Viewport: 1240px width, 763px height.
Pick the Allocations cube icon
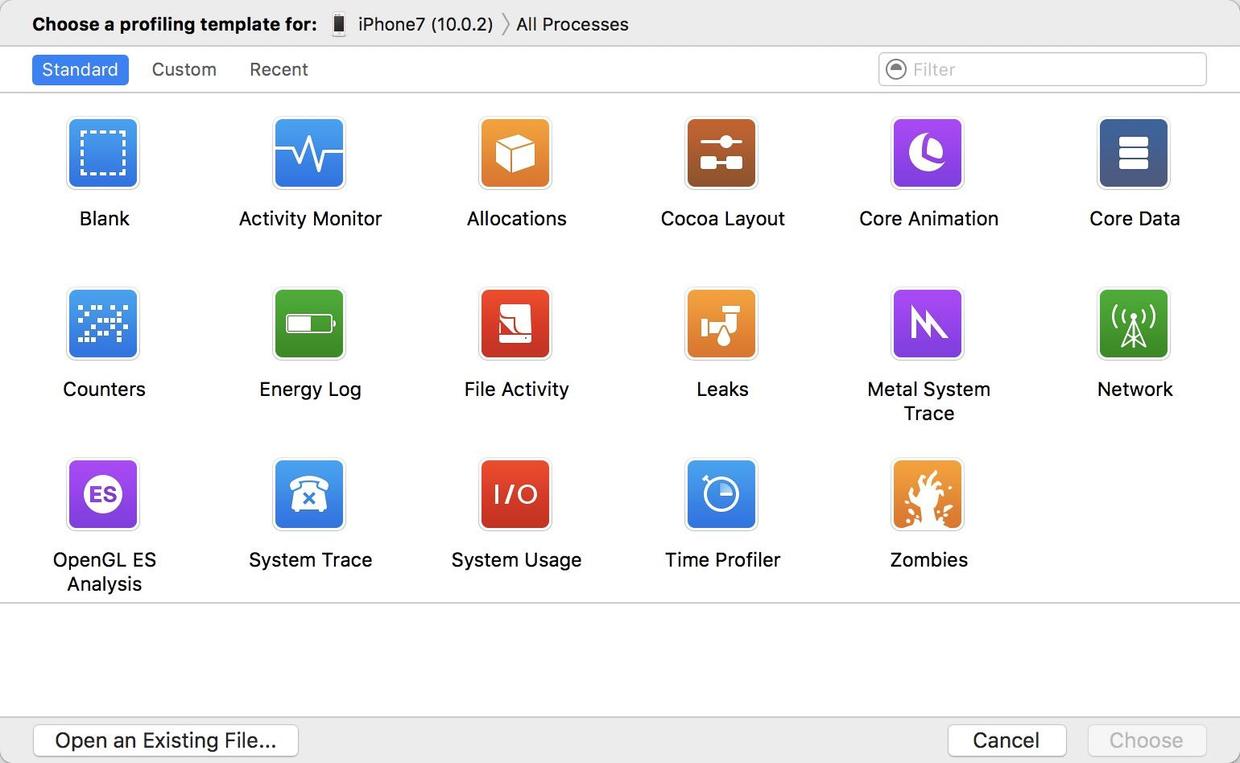(x=515, y=153)
